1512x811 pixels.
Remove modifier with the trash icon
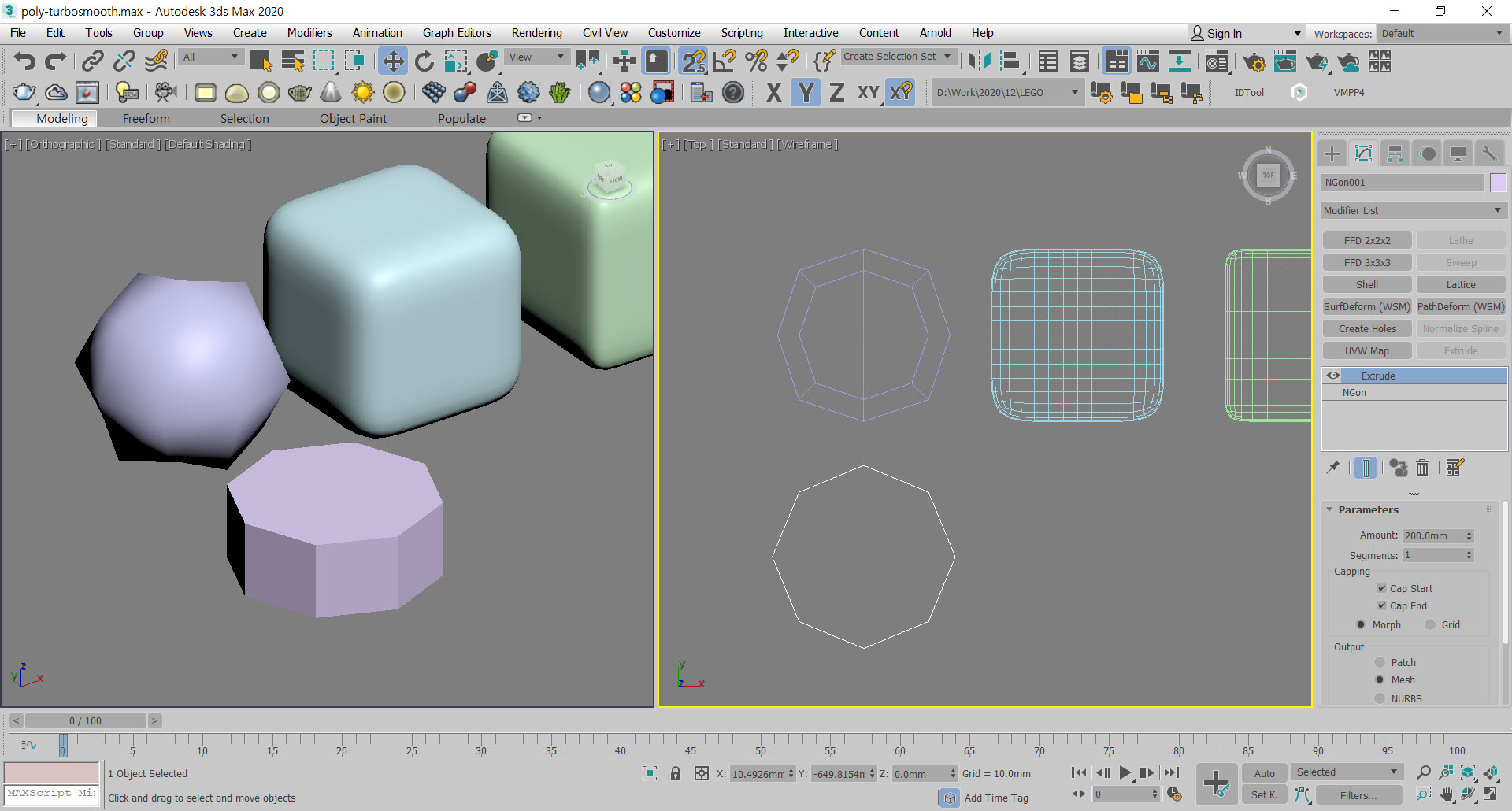(x=1422, y=468)
